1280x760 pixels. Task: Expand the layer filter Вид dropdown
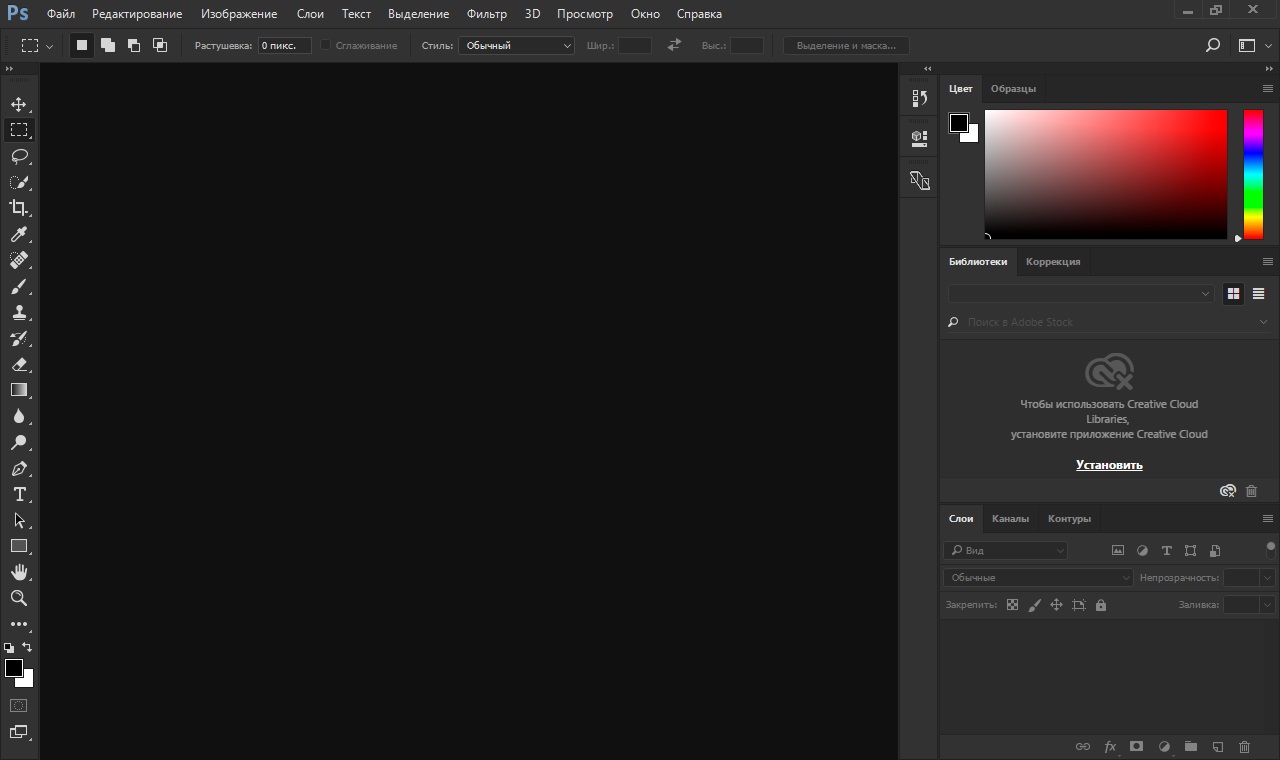[1006, 550]
